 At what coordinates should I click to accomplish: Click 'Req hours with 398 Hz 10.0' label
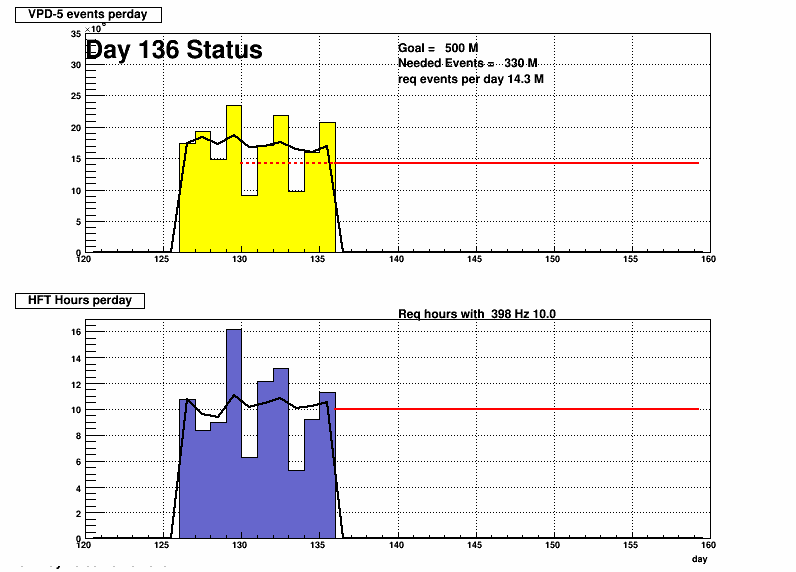[x=477, y=314]
